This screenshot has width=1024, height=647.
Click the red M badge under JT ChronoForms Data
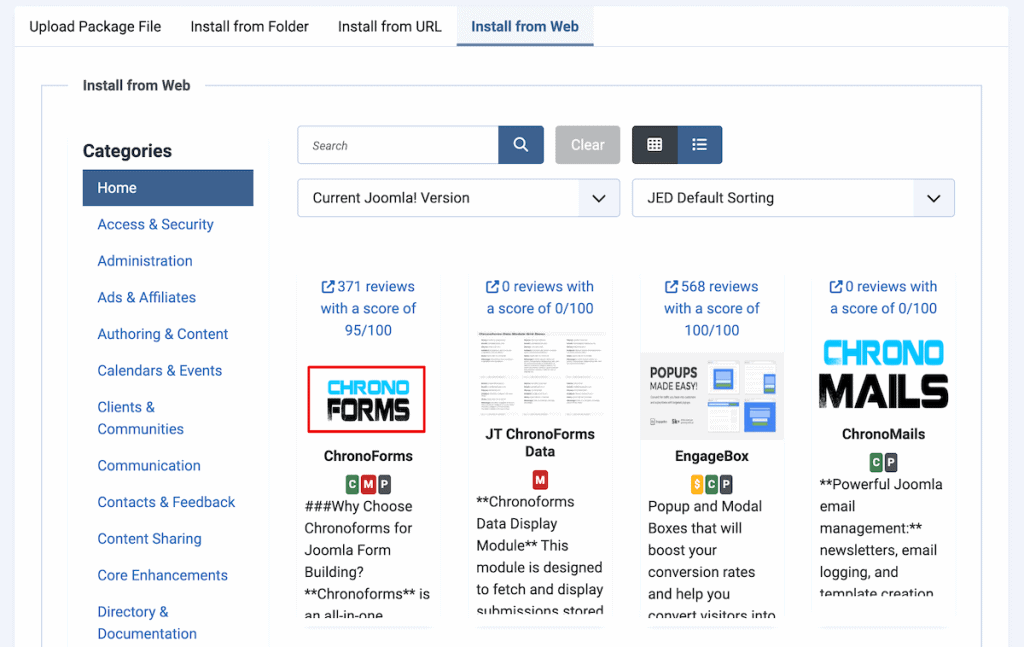tap(540, 480)
